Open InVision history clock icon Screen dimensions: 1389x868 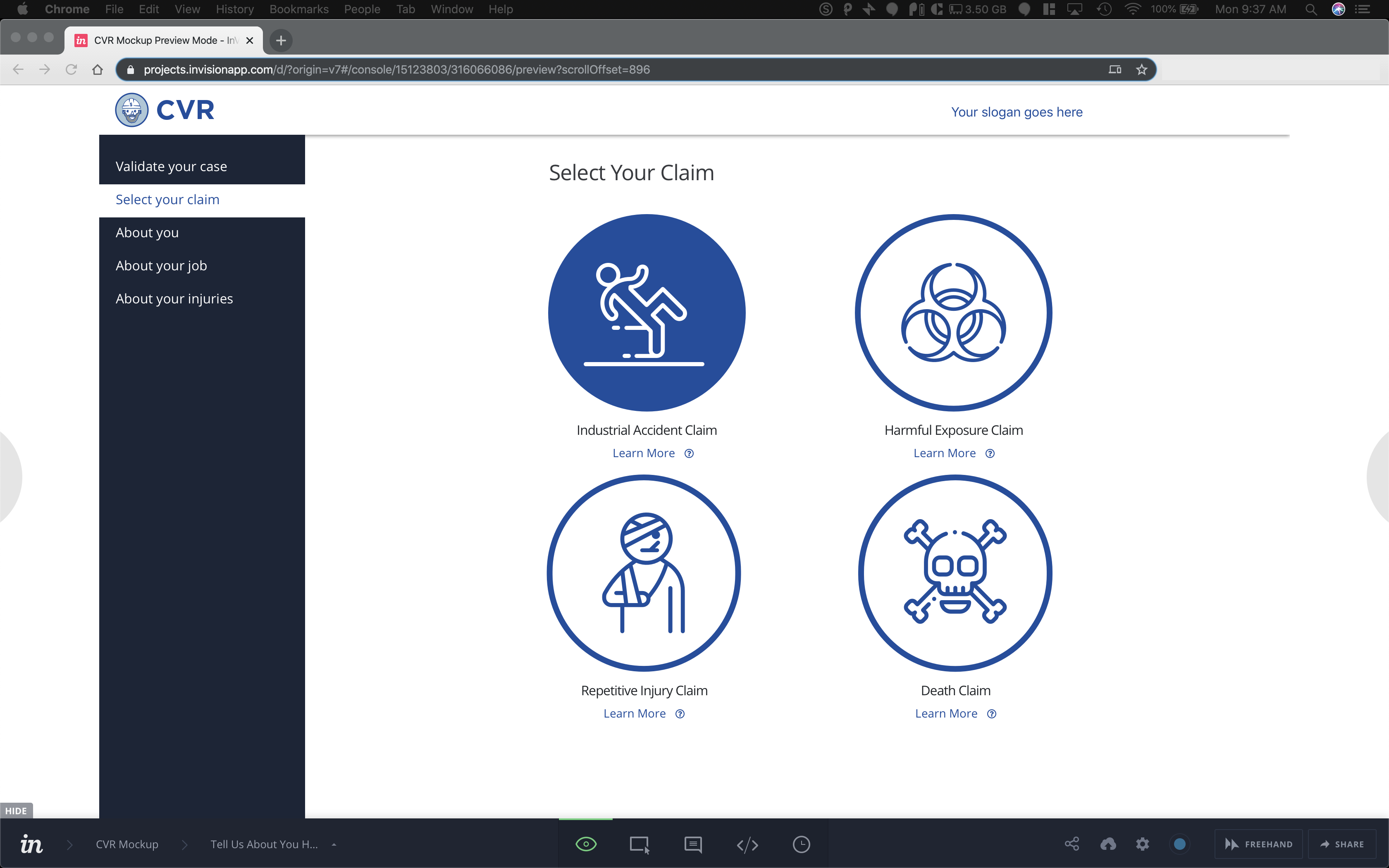[x=801, y=844]
